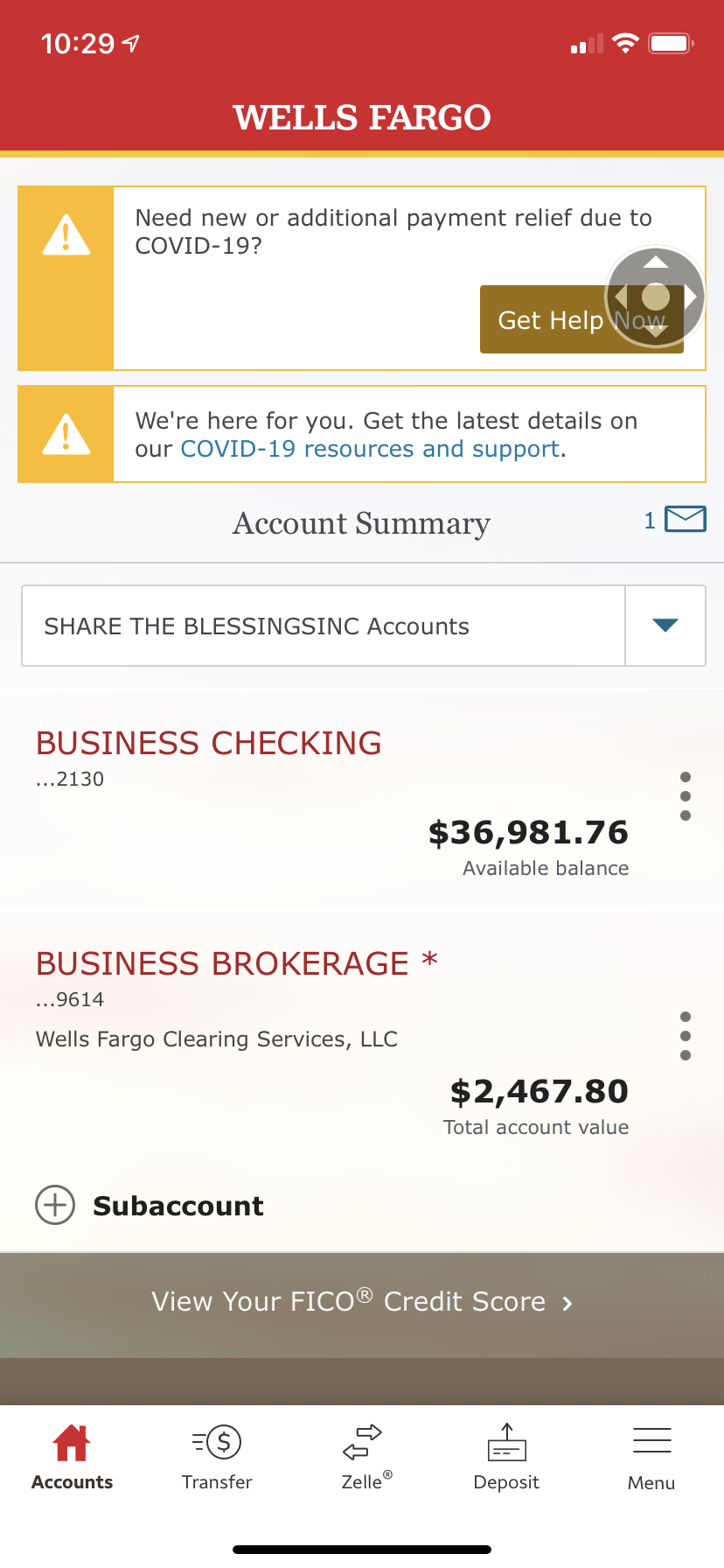This screenshot has width=724, height=1568.
Task: Open Business Checking three-dot options
Action: 686,796
